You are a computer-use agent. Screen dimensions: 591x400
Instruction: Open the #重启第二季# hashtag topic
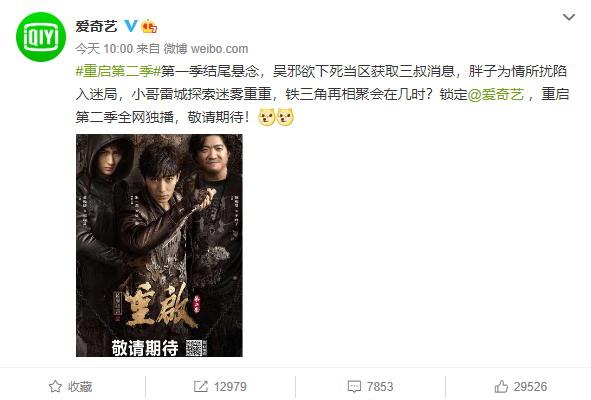point(118,71)
